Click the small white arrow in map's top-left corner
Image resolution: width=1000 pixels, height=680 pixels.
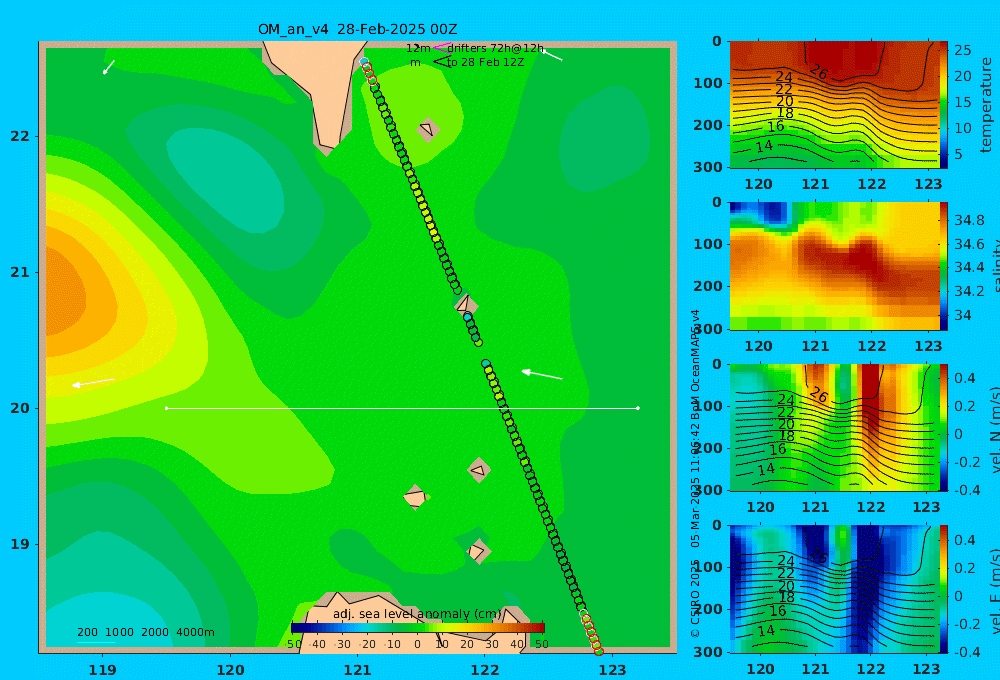pyautogui.click(x=109, y=67)
